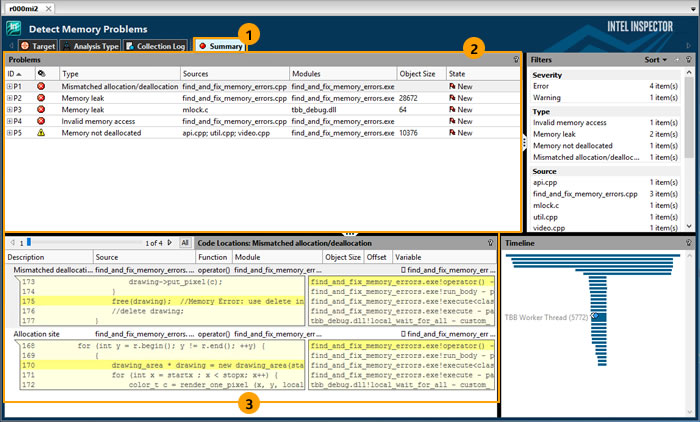Image resolution: width=700 pixels, height=422 pixels.
Task: Expand the P3 memory leak row
Action: 10,110
